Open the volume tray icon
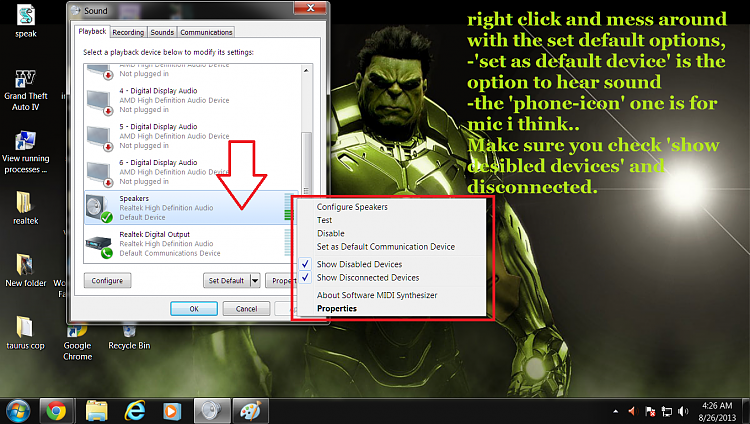 pos(684,411)
